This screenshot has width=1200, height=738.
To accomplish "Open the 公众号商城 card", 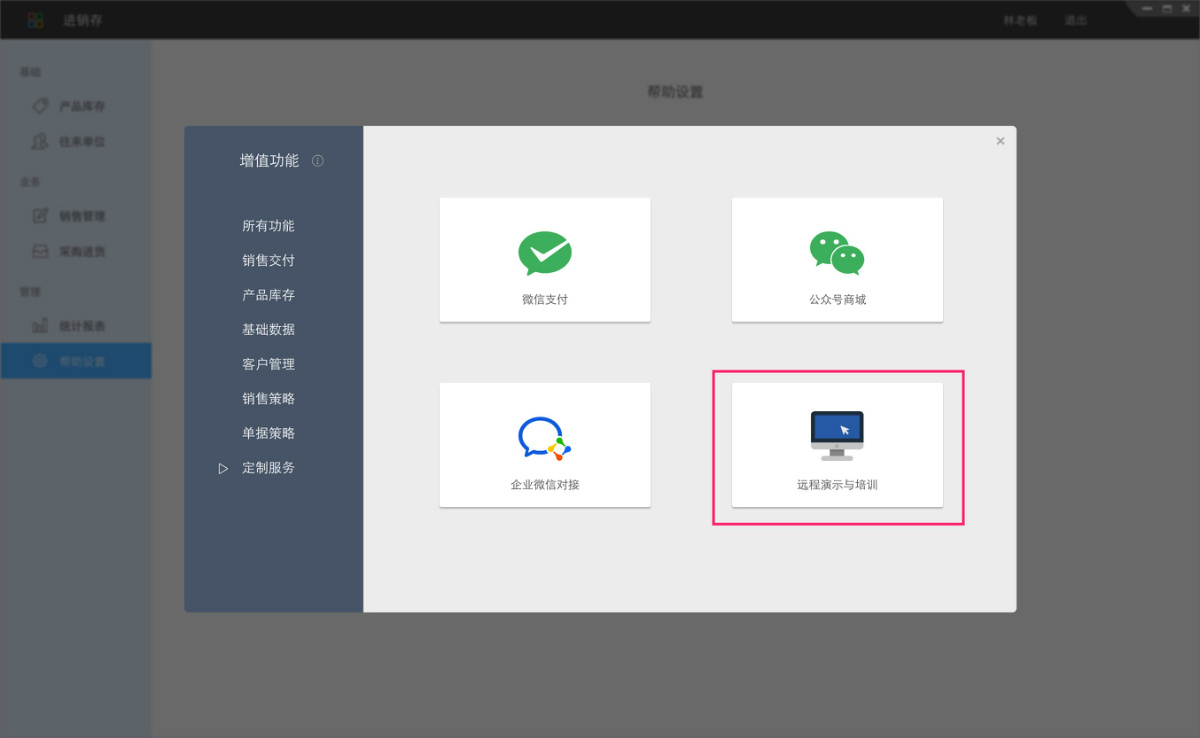I will click(837, 260).
